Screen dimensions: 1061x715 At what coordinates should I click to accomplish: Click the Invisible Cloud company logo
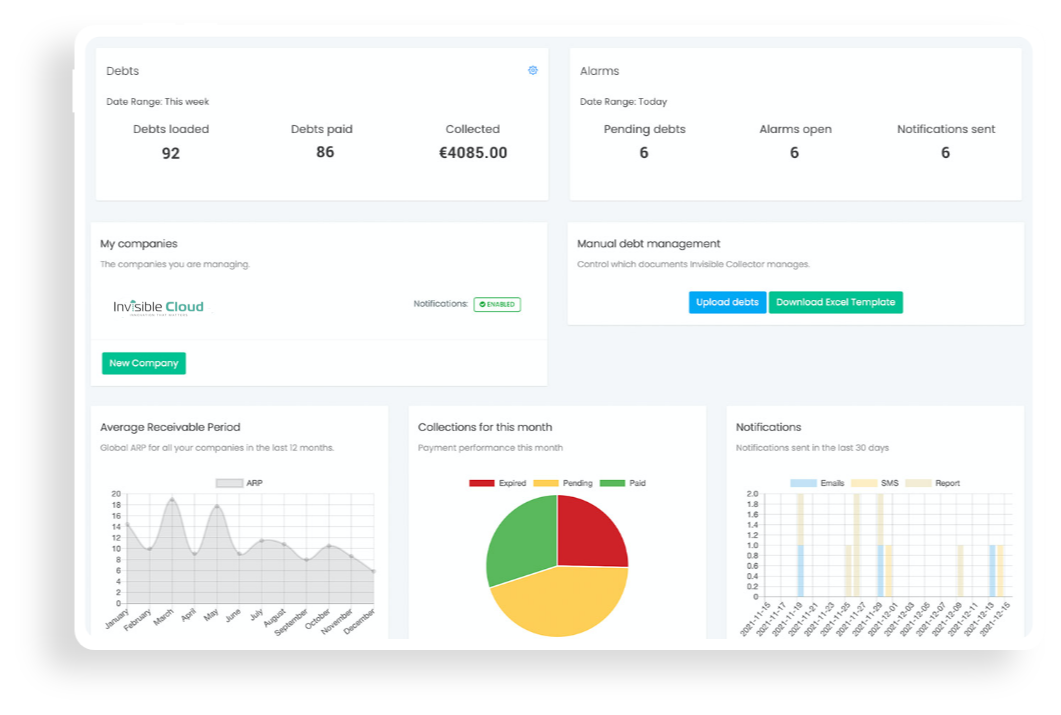tap(158, 307)
